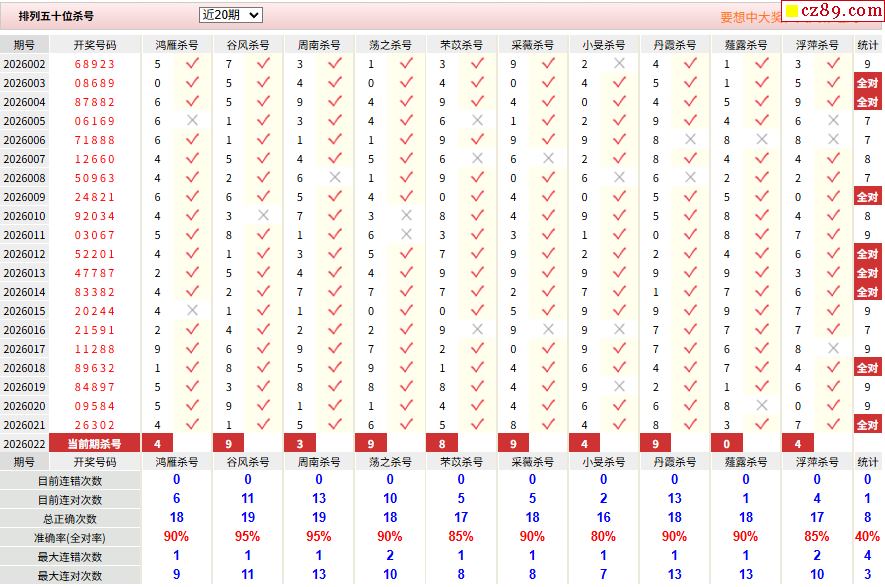Click the X mark under 丹霞杀号 in row 2026008

[x=690, y=177]
